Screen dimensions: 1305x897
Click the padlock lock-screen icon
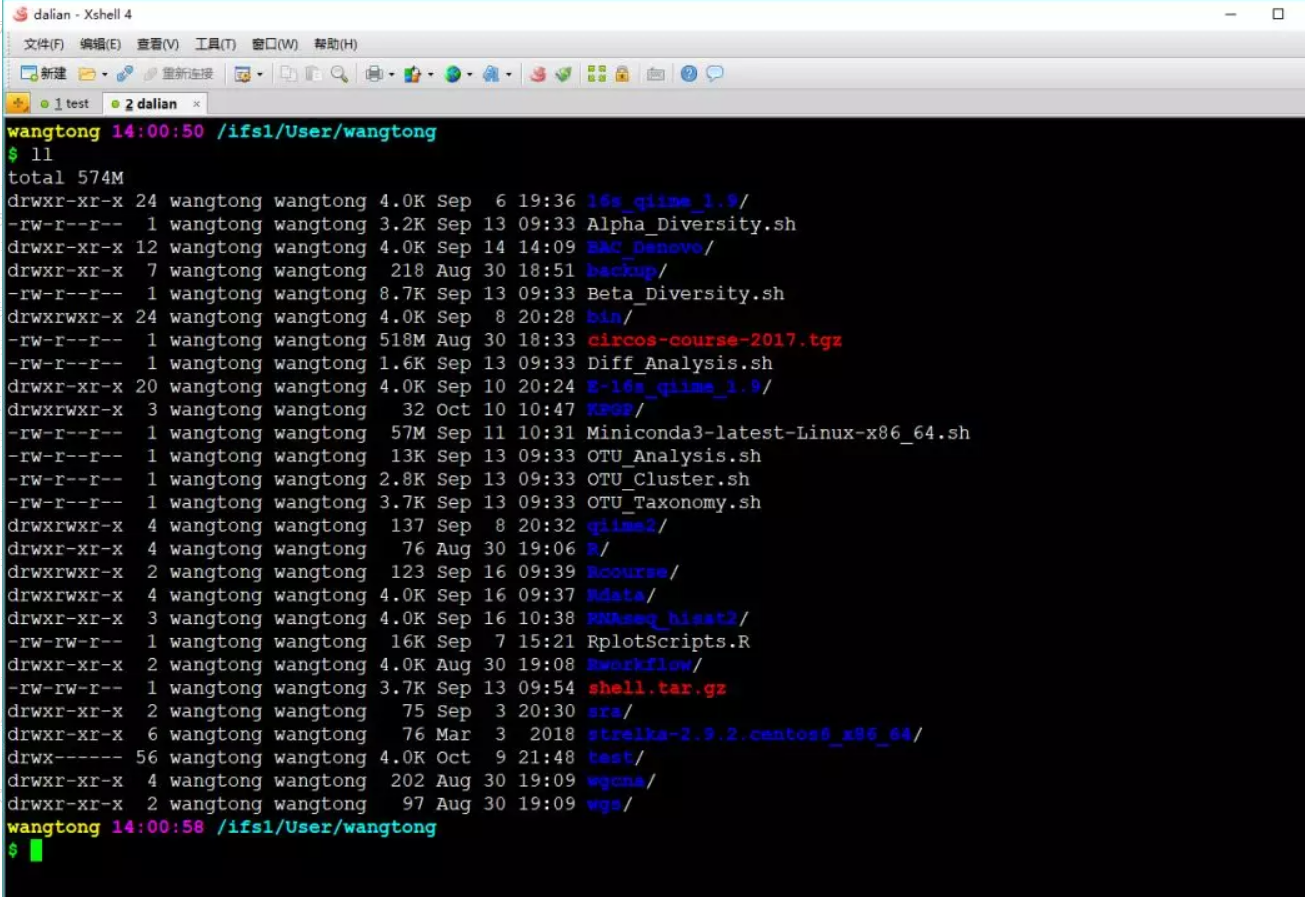[622, 74]
